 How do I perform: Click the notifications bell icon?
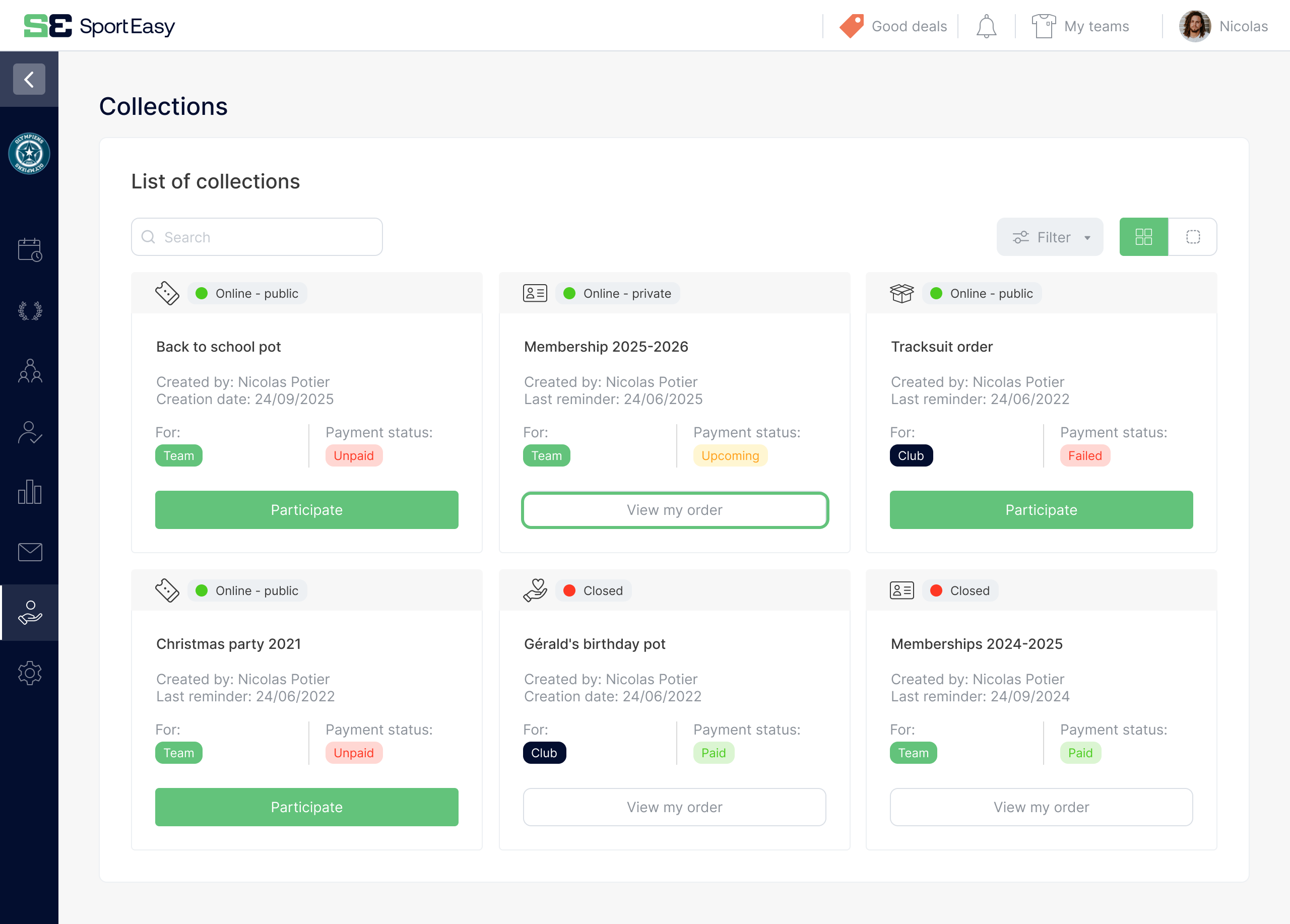pos(986,26)
